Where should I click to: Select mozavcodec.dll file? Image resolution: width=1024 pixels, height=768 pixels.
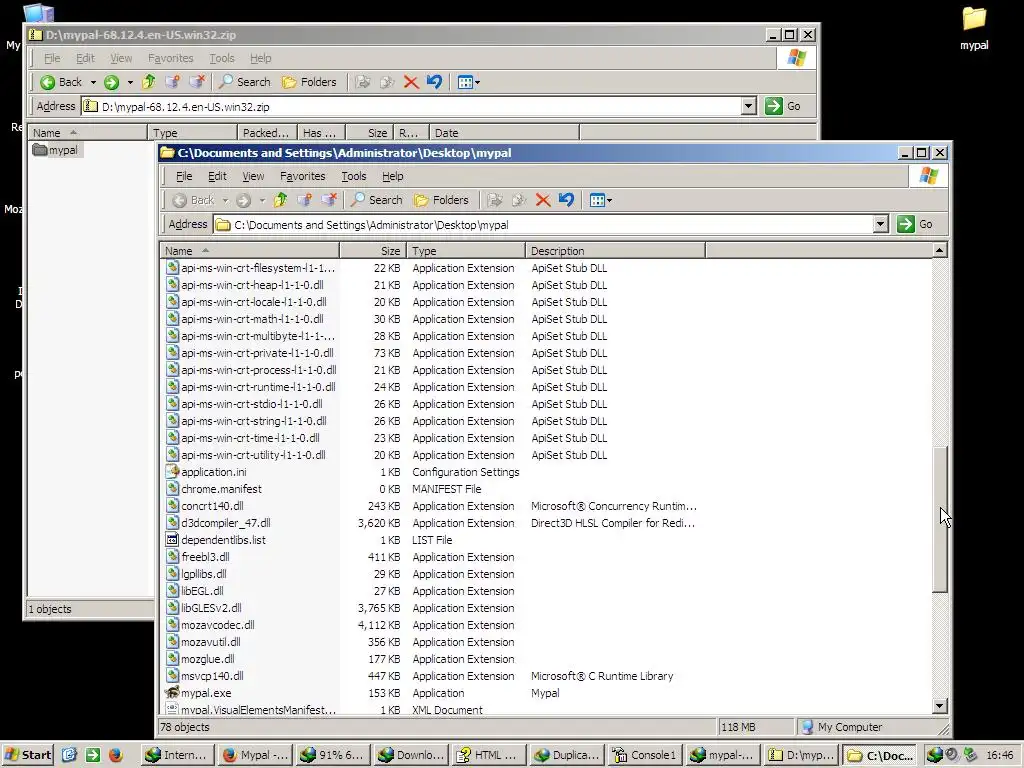(x=210, y=625)
